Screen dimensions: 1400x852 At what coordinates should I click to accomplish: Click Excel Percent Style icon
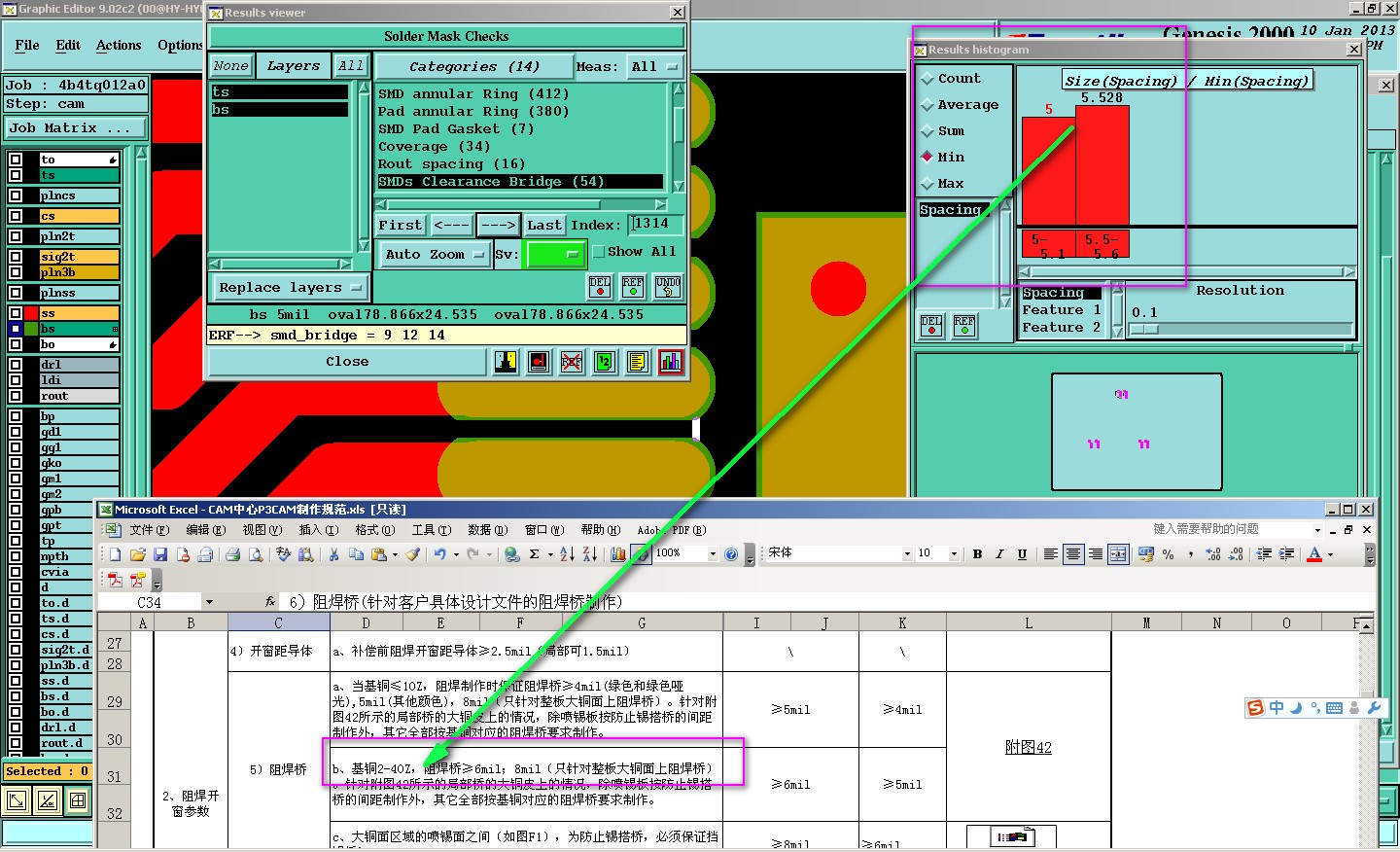click(1168, 554)
